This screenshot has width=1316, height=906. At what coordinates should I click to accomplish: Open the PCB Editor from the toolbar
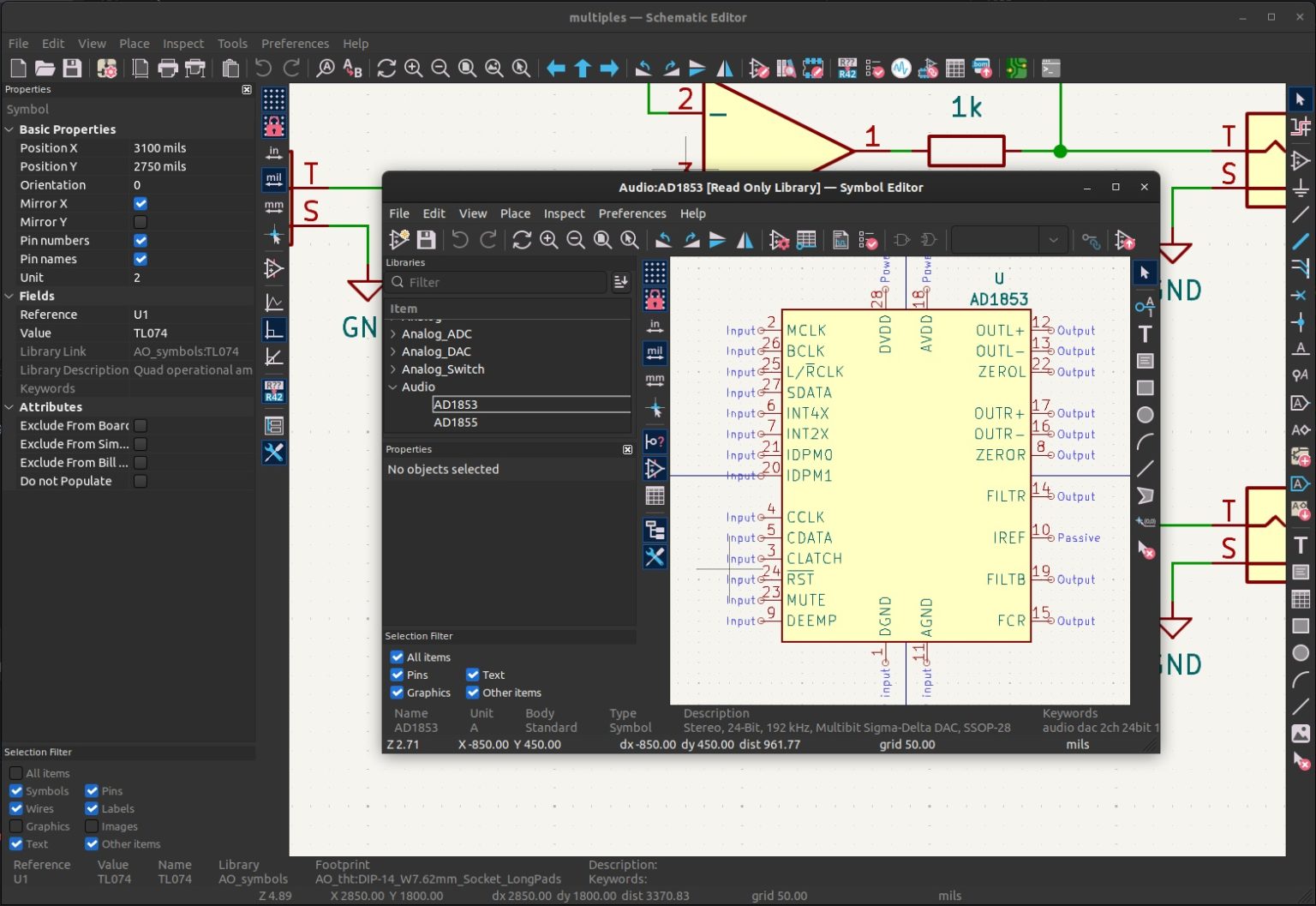pyautogui.click(x=1016, y=69)
